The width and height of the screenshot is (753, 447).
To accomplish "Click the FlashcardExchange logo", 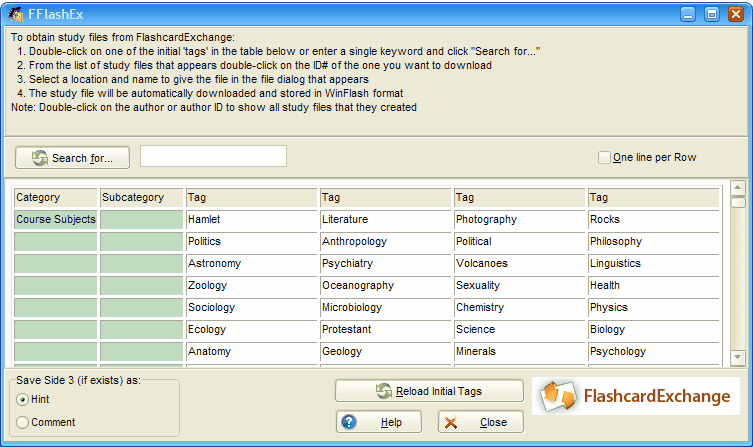I will pyautogui.click(x=636, y=396).
